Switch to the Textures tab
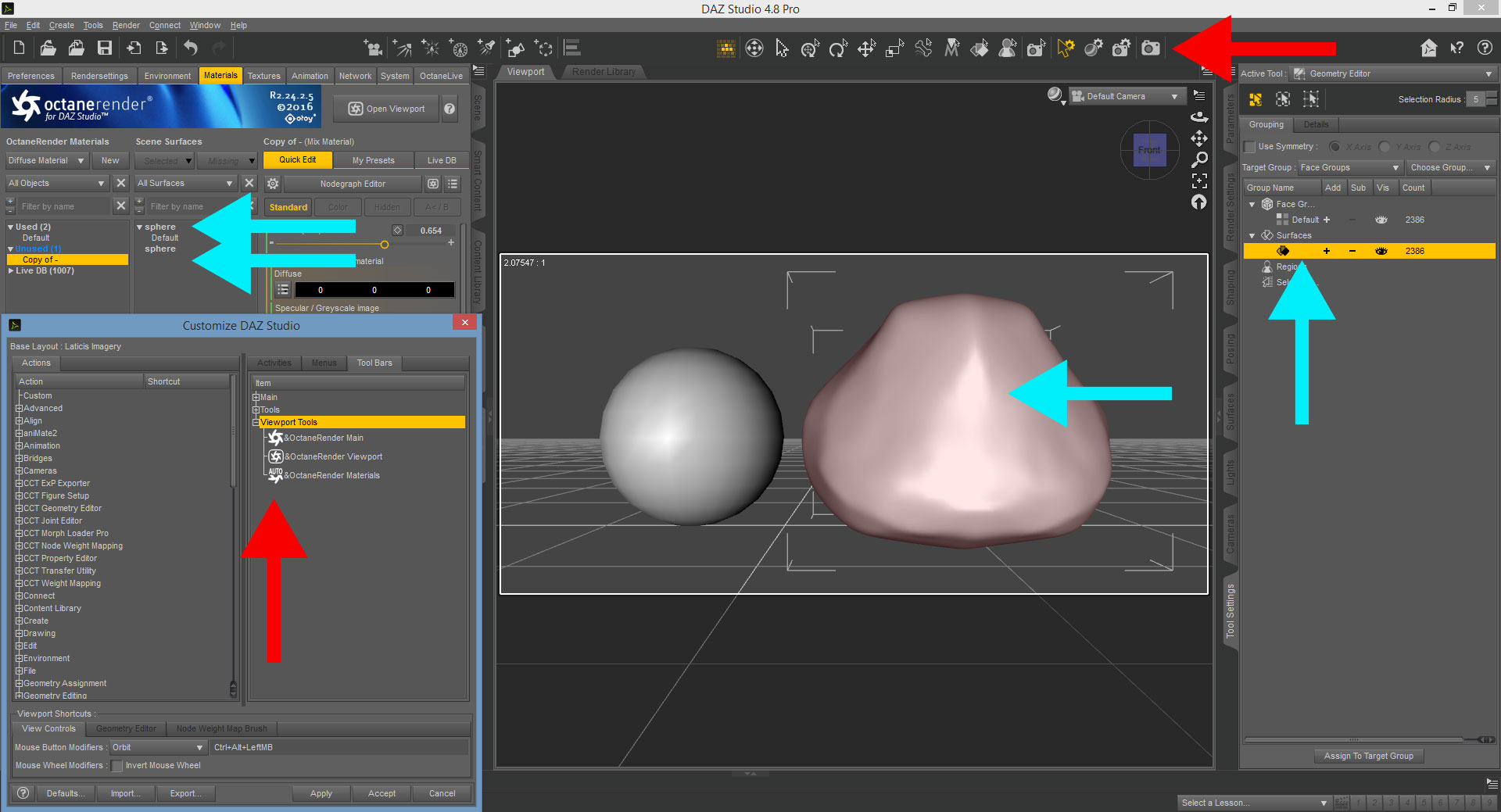 (x=263, y=76)
